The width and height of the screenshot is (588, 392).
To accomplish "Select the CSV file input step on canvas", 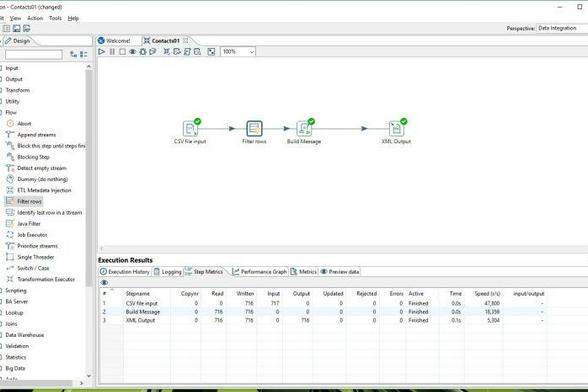I will pos(190,129).
